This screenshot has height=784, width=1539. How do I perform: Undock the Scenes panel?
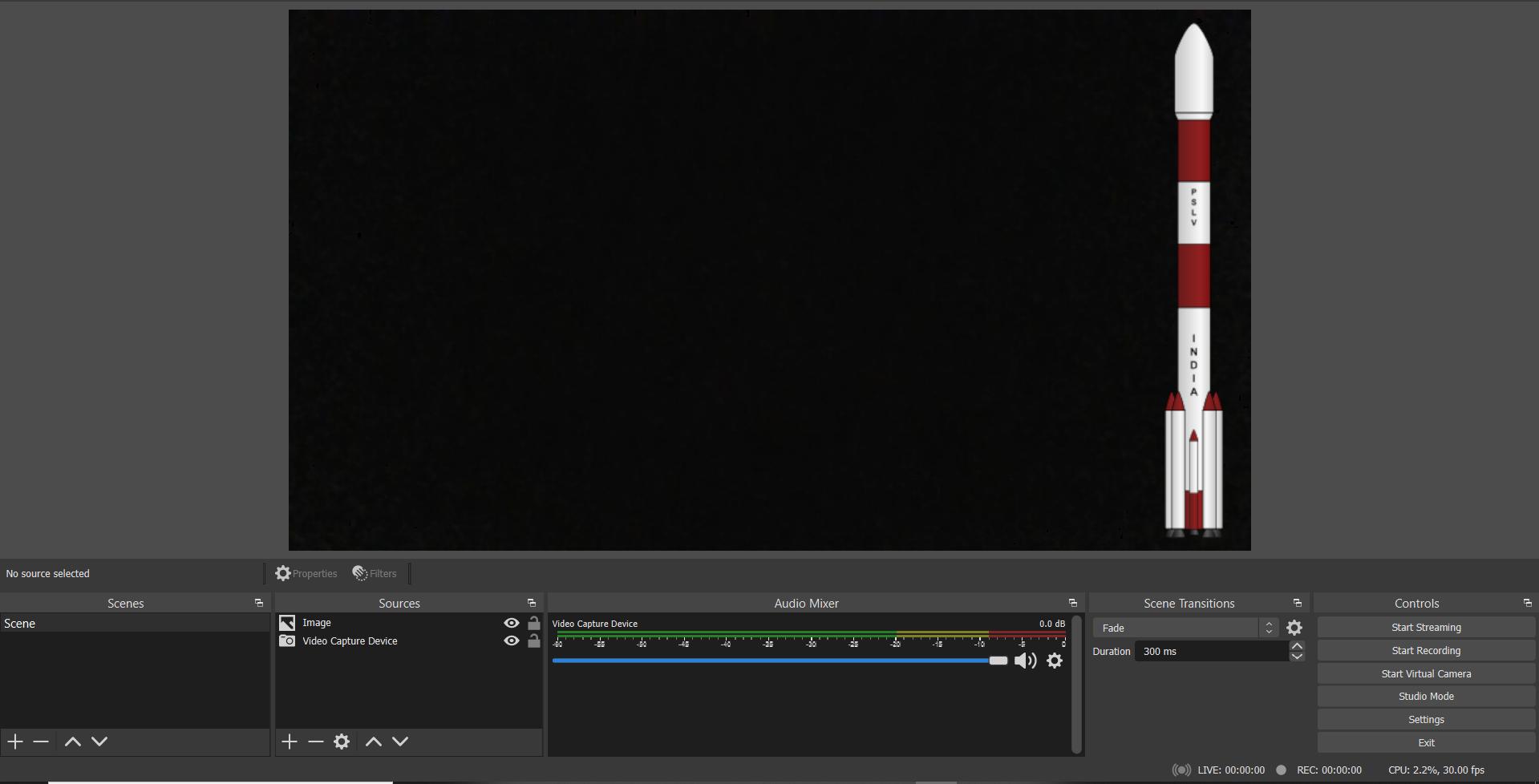[x=259, y=603]
